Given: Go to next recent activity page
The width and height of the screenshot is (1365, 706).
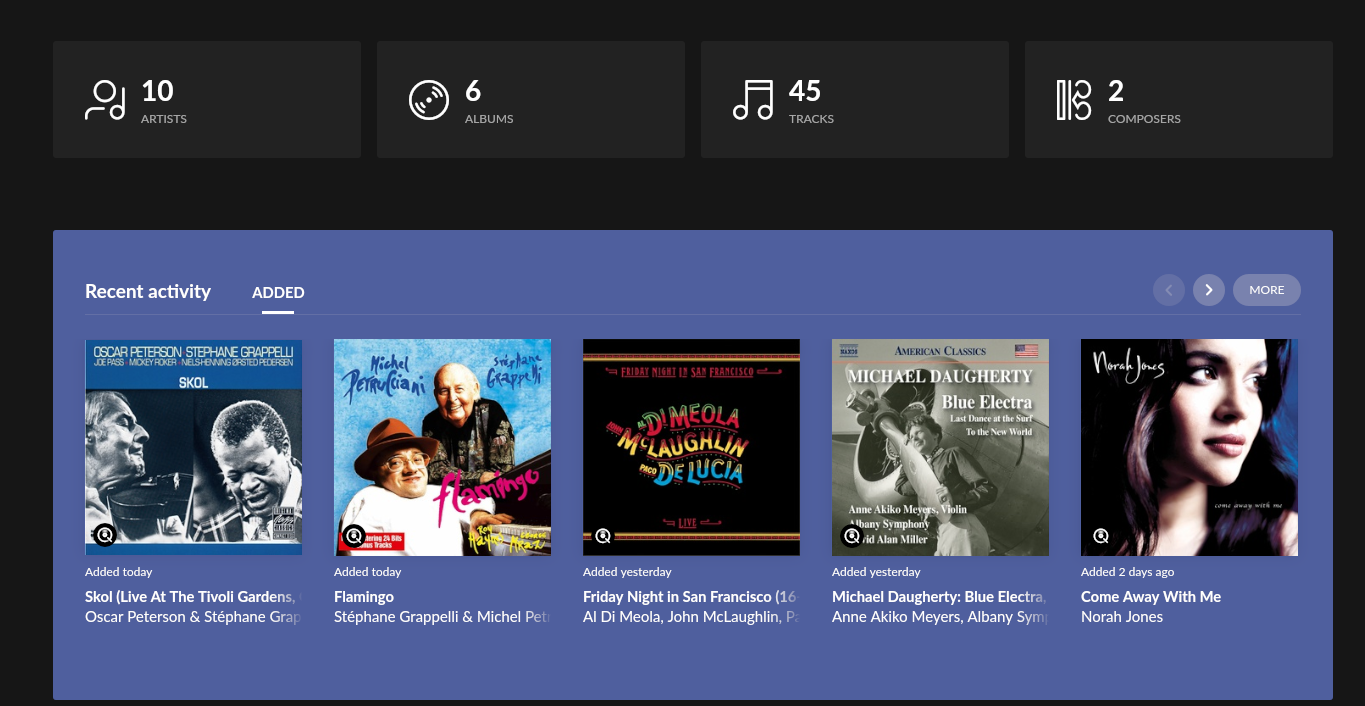Looking at the screenshot, I should point(1209,290).
